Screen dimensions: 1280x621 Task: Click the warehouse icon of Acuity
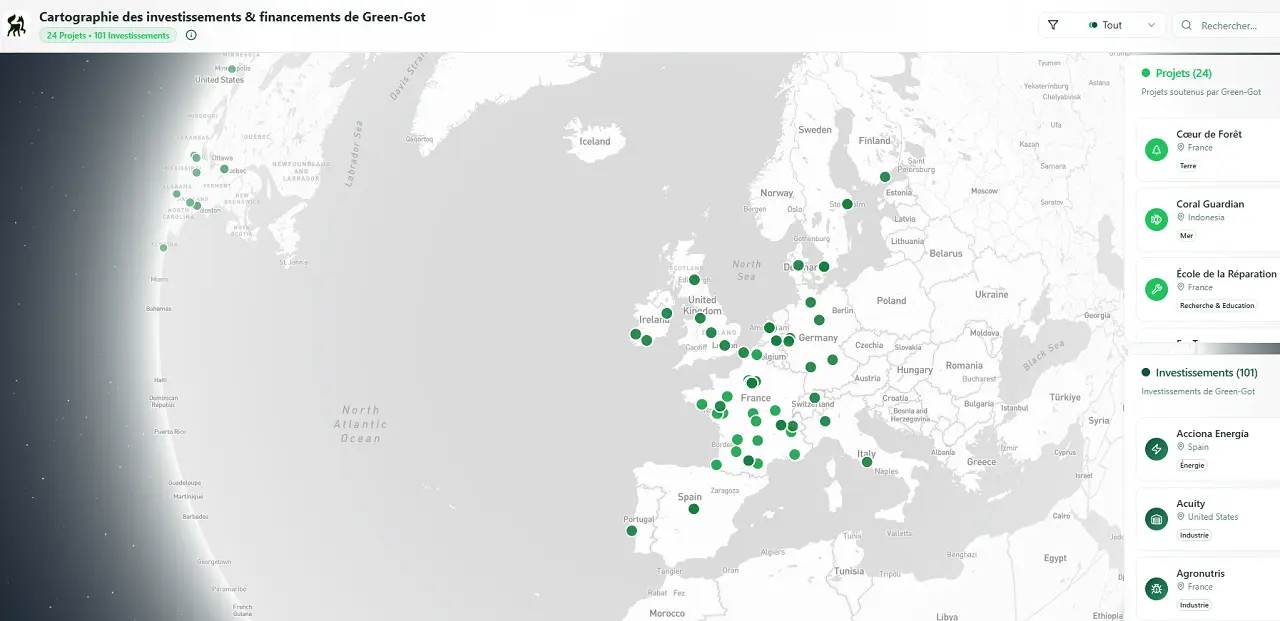[x=1157, y=519]
